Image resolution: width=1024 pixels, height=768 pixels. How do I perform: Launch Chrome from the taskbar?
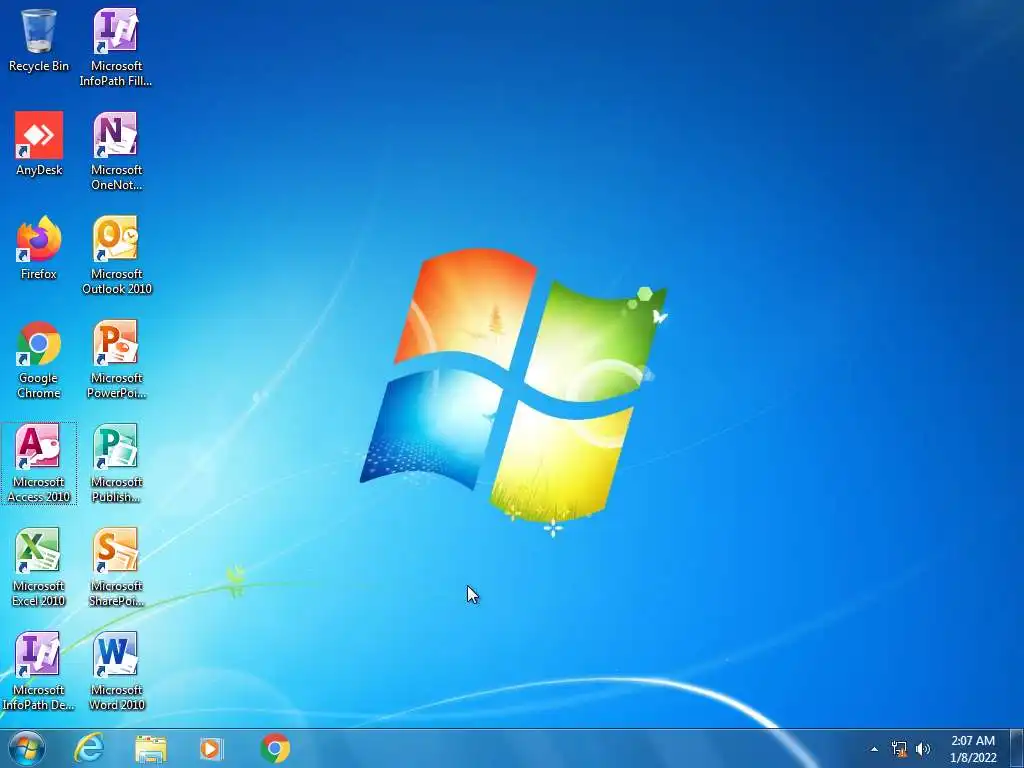(x=275, y=748)
